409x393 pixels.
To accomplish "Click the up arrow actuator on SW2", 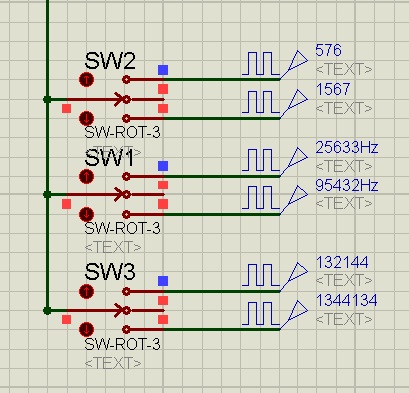I will click(86, 80).
